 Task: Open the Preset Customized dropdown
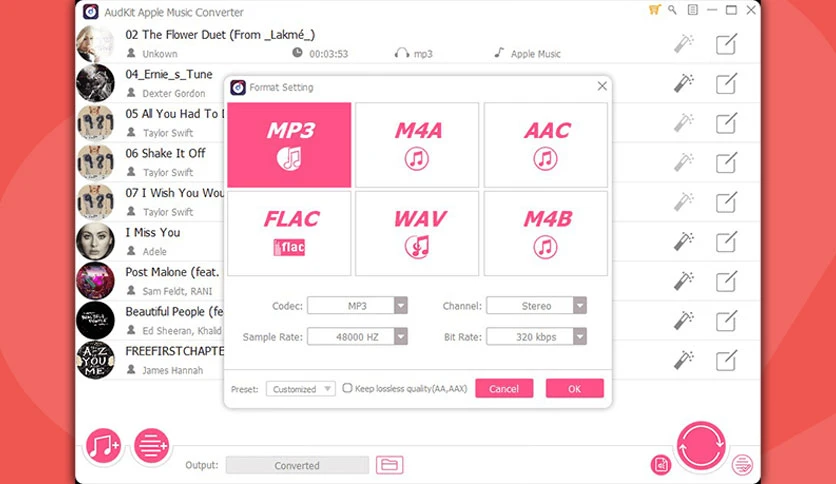click(x=301, y=389)
